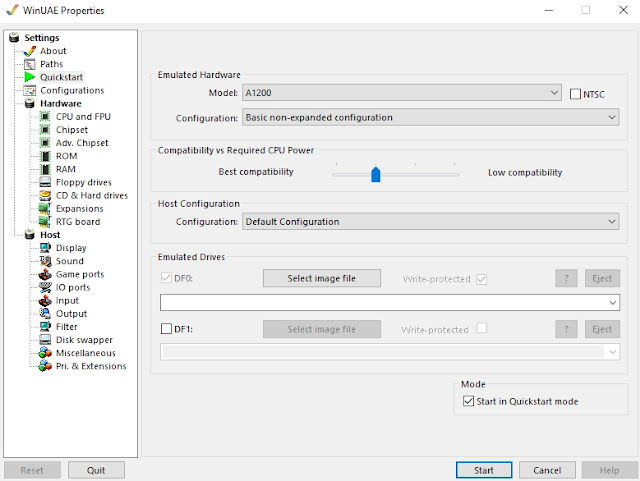
Task: Click the CD & Hard drives icon
Action: click(x=45, y=195)
